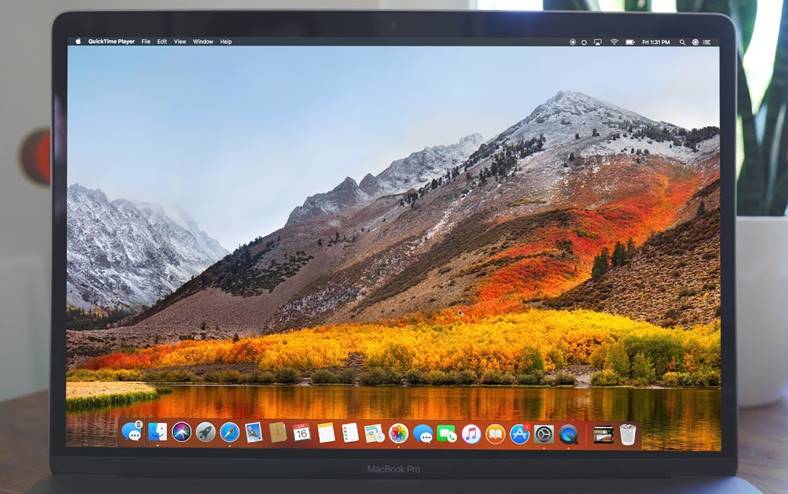788x494 pixels.
Task: Open Trash in the Dock
Action: [x=628, y=434]
